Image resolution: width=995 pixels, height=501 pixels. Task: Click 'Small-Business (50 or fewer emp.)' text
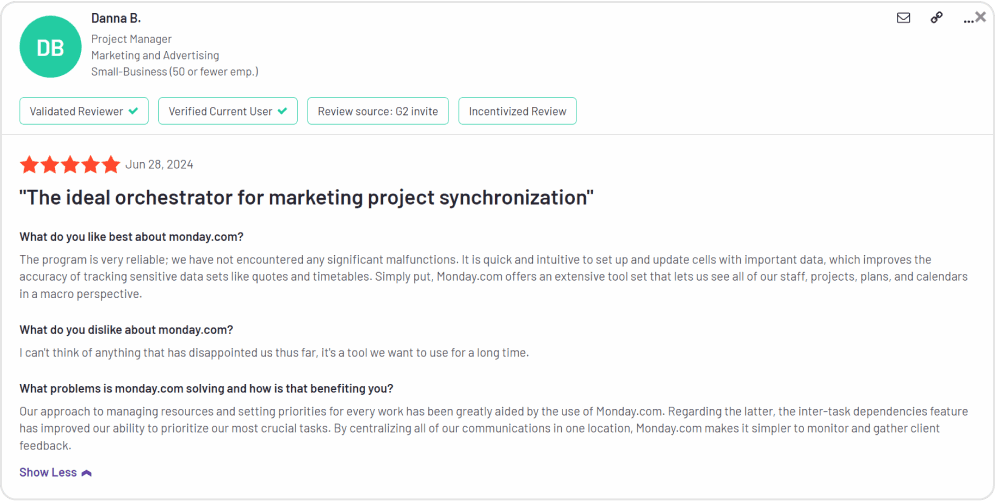(x=175, y=72)
